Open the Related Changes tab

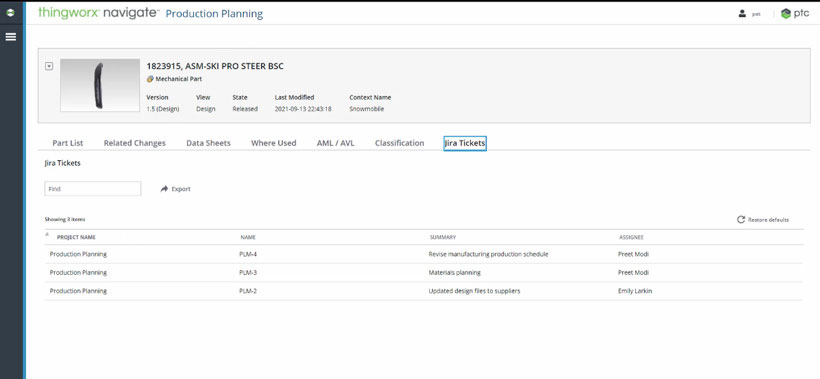click(x=134, y=143)
